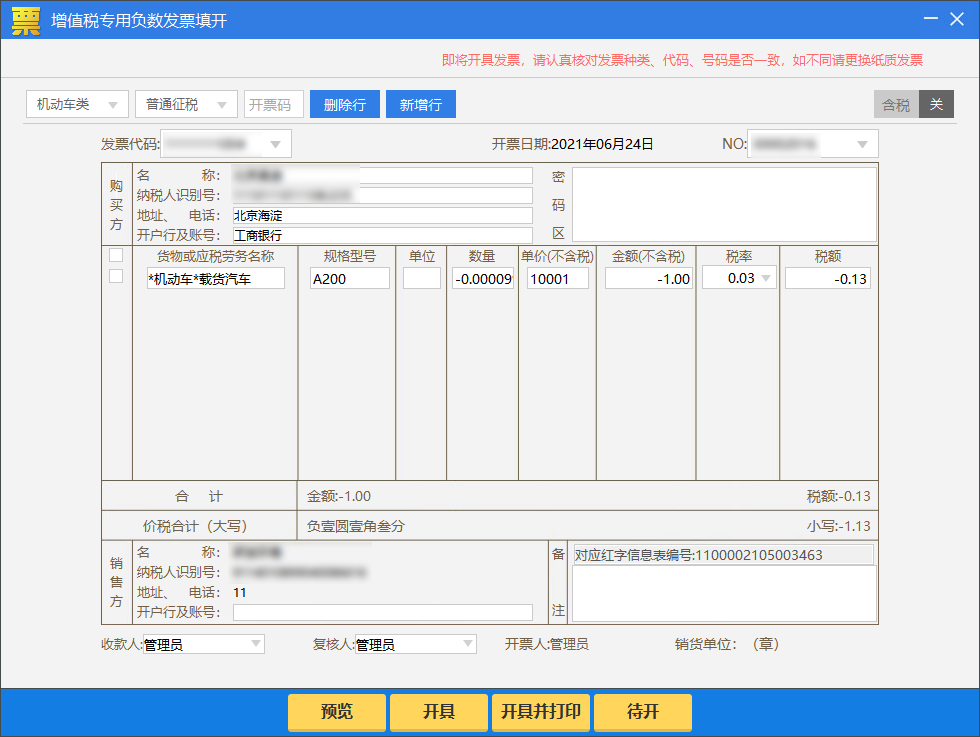Click the 删除行 button
Image resolution: width=980 pixels, height=737 pixels.
coord(345,104)
